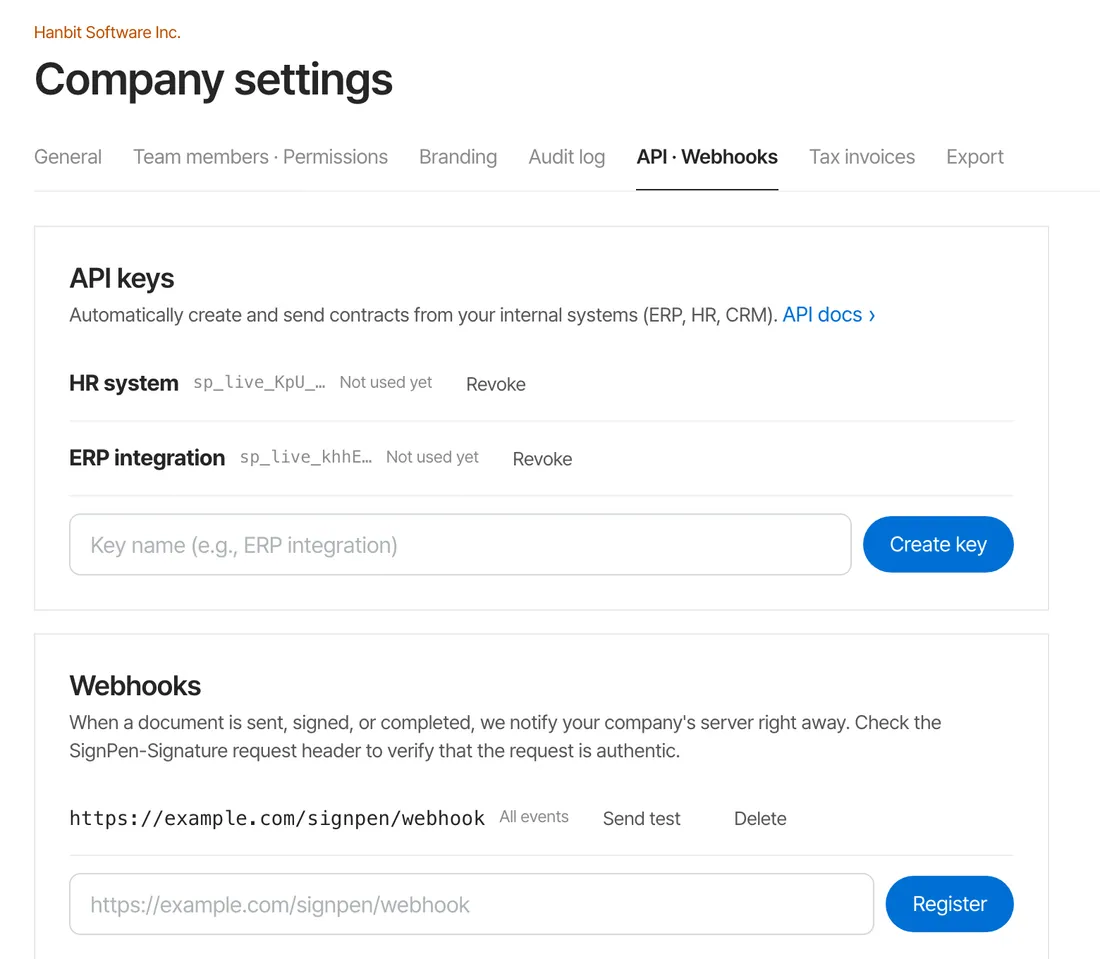Select the API · Webhooks tab

point(707,156)
